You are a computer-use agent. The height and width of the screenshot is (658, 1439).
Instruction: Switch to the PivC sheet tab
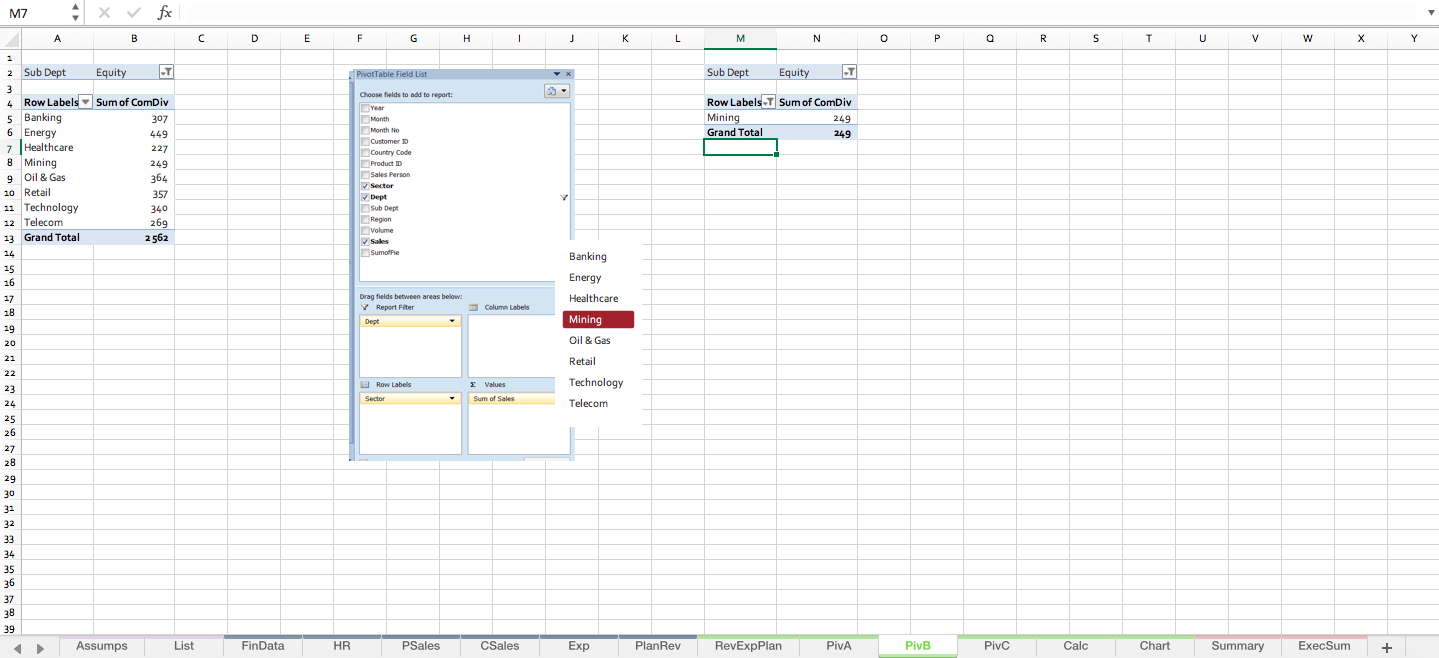(x=996, y=646)
